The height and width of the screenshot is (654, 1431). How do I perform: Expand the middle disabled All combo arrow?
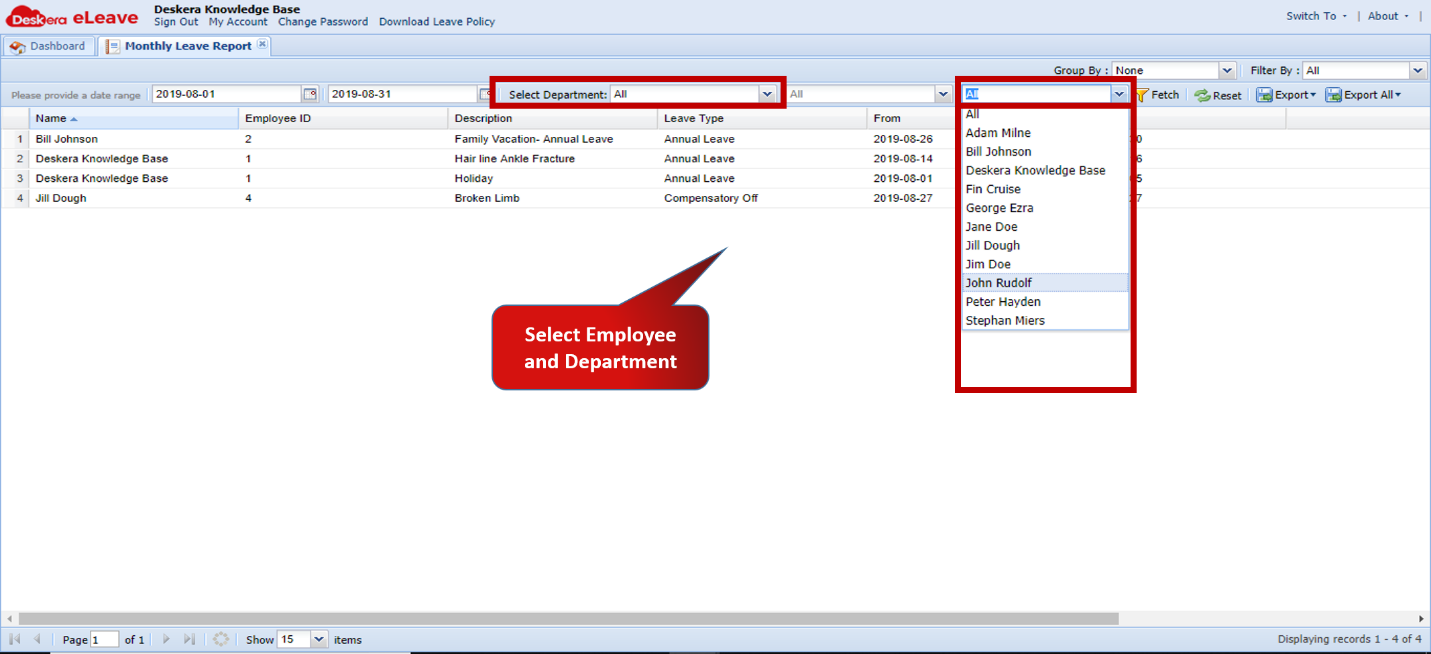(x=942, y=94)
